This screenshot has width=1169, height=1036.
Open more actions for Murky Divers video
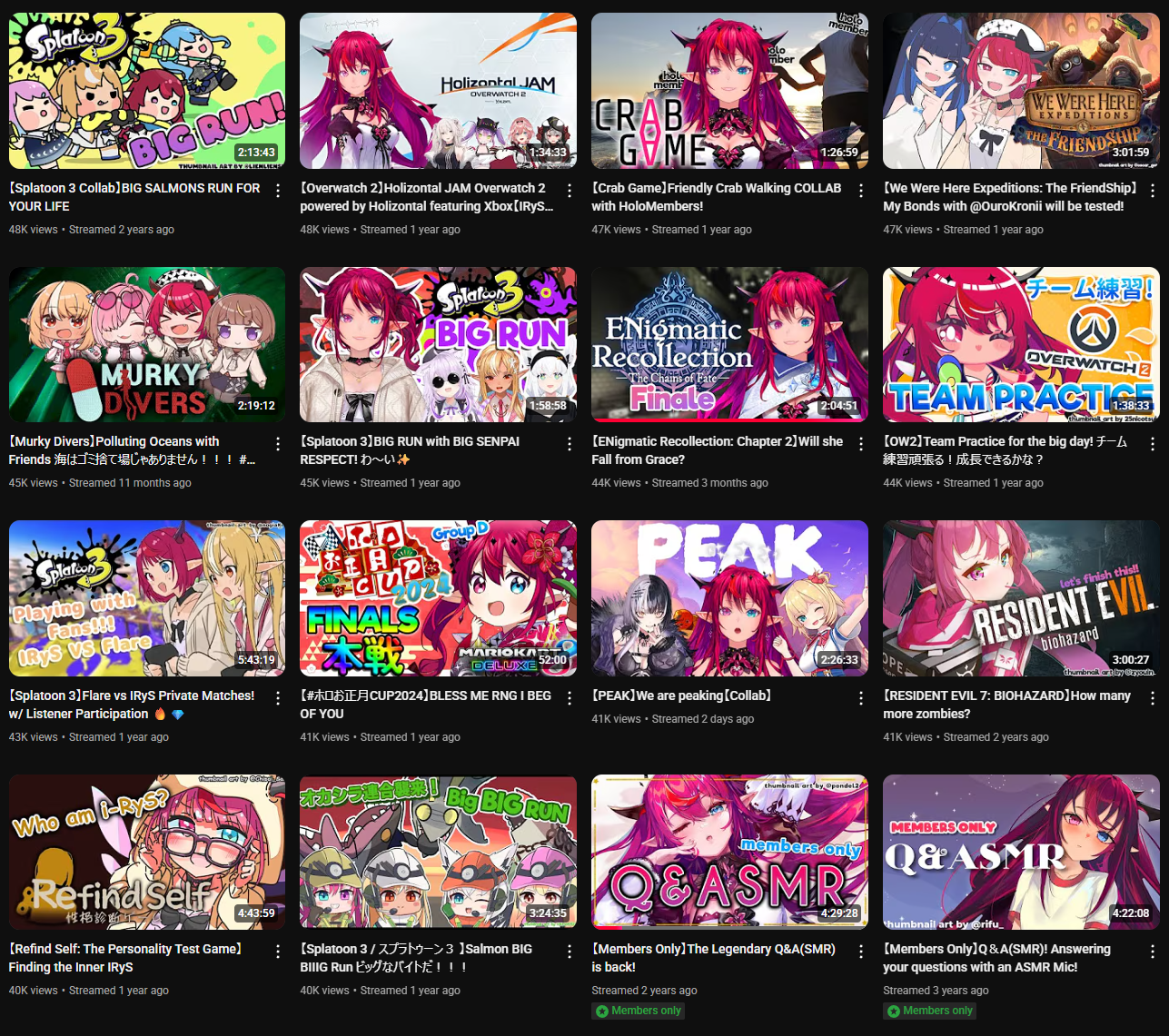278,444
